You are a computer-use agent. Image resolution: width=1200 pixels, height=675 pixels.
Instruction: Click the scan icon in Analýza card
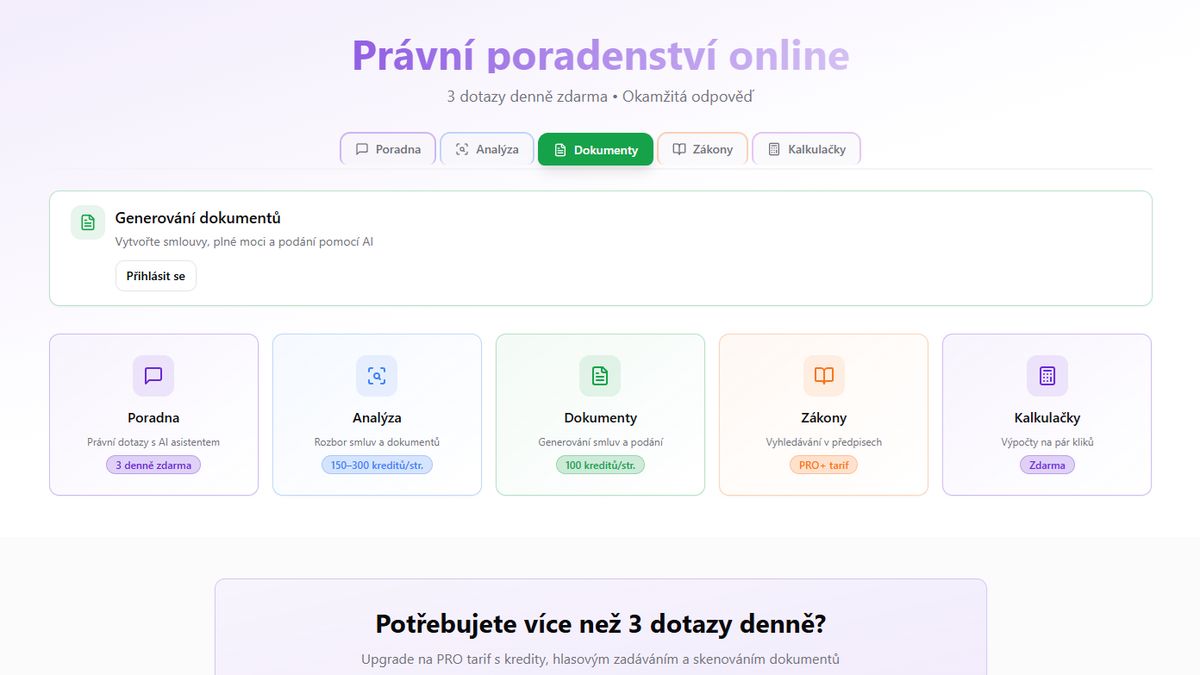(x=376, y=376)
